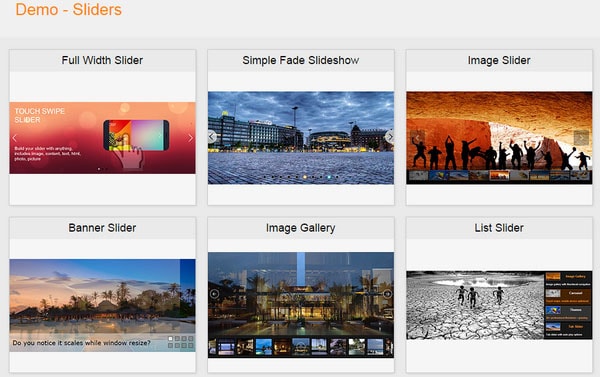Open the Simple Fade Slideshow title
Image resolution: width=600 pixels, height=377 pixels.
[x=301, y=60]
